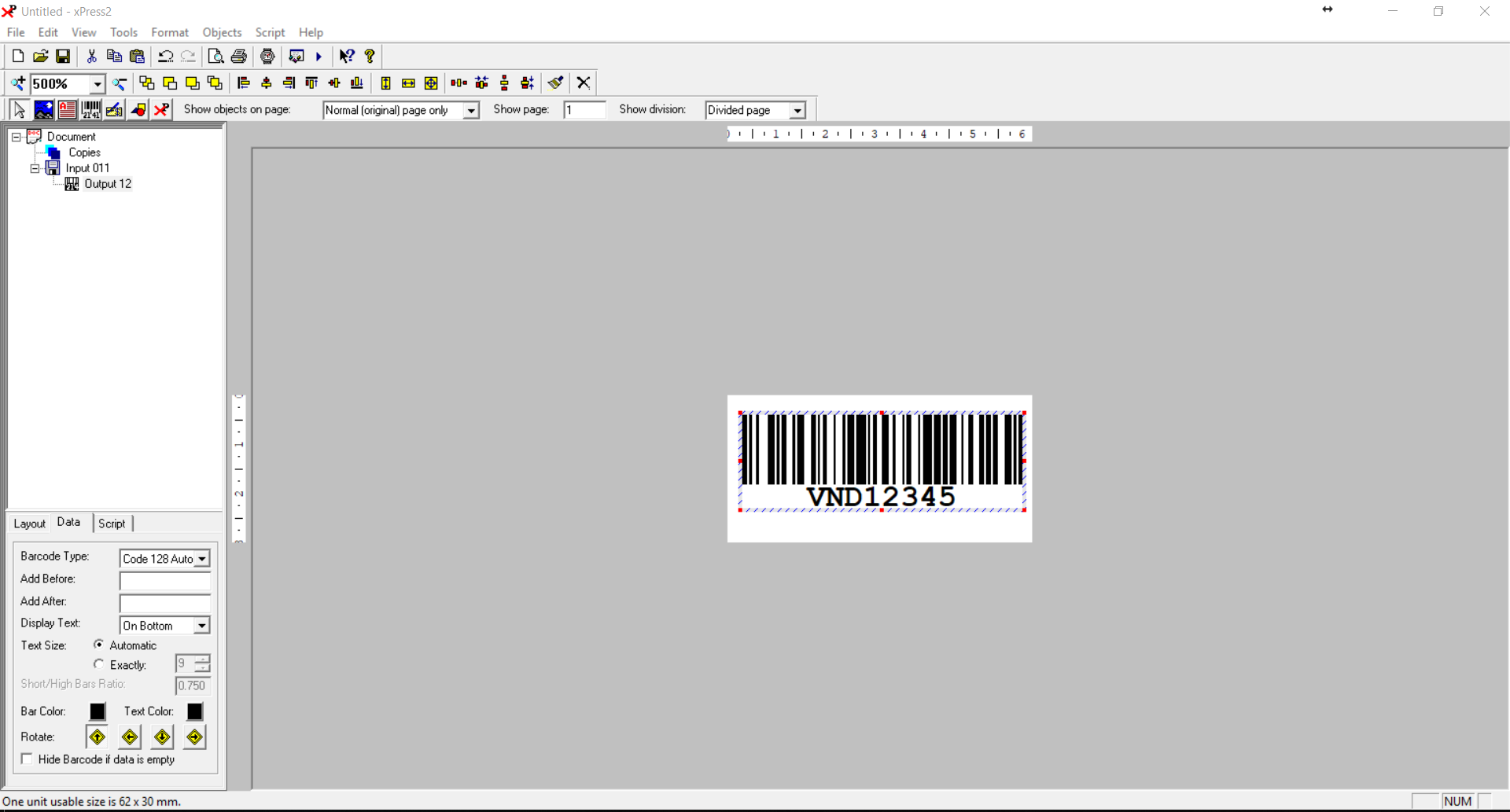Select the Automatic text size option
The height and width of the screenshot is (812, 1510).
99,645
